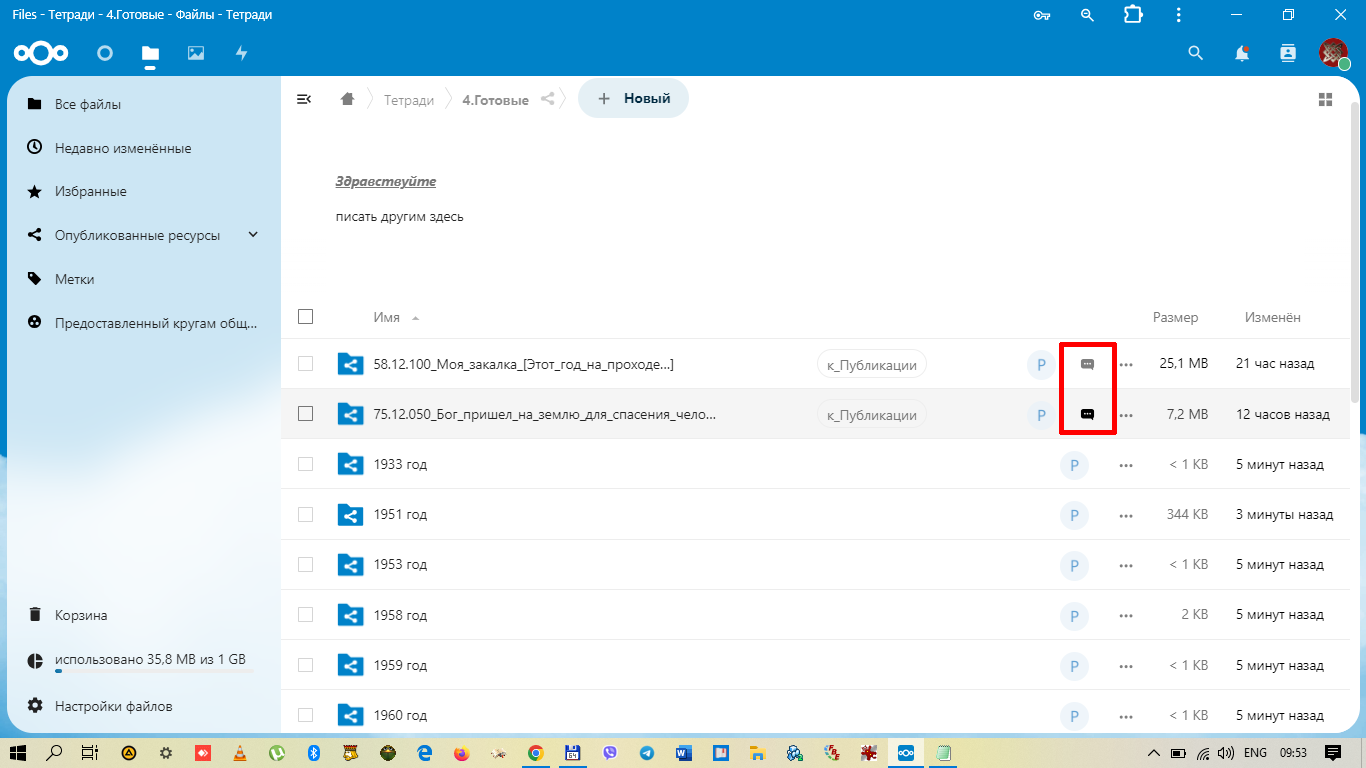Screen dimensions: 1366x768
Task: Go to home folder in breadcrumb
Action: [347, 99]
